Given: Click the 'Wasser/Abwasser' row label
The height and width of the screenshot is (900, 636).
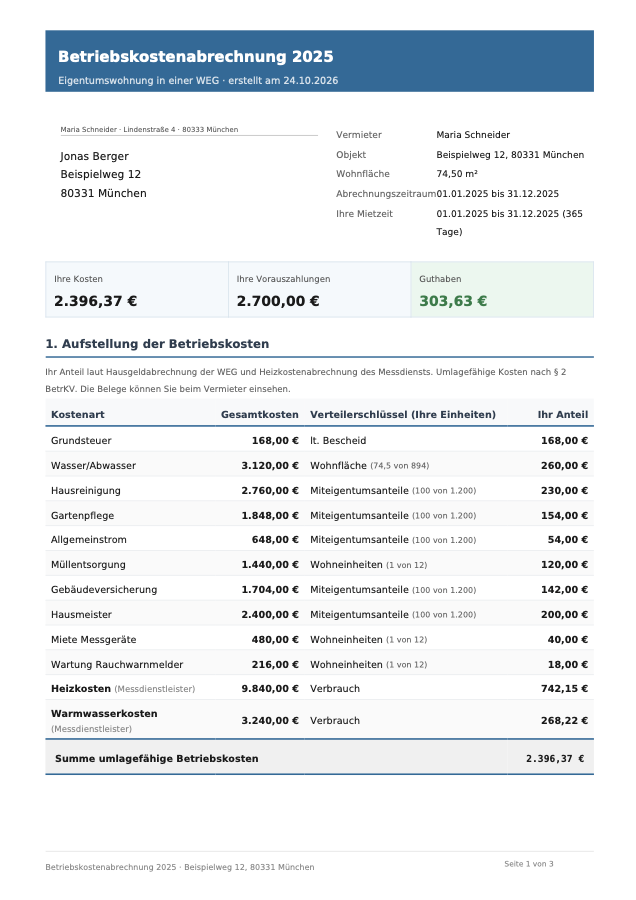Looking at the screenshot, I should (94, 465).
